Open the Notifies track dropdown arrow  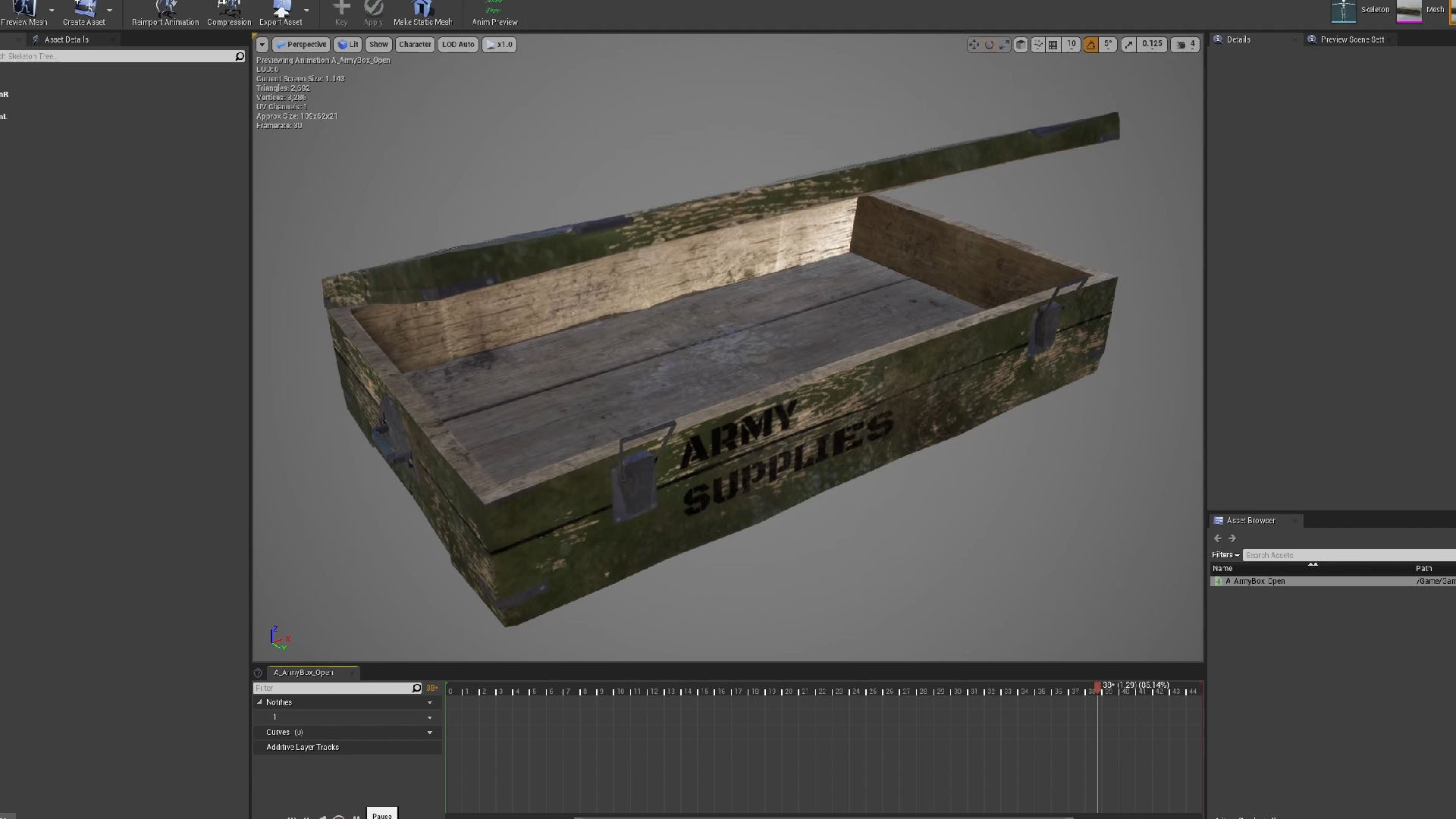click(x=430, y=703)
